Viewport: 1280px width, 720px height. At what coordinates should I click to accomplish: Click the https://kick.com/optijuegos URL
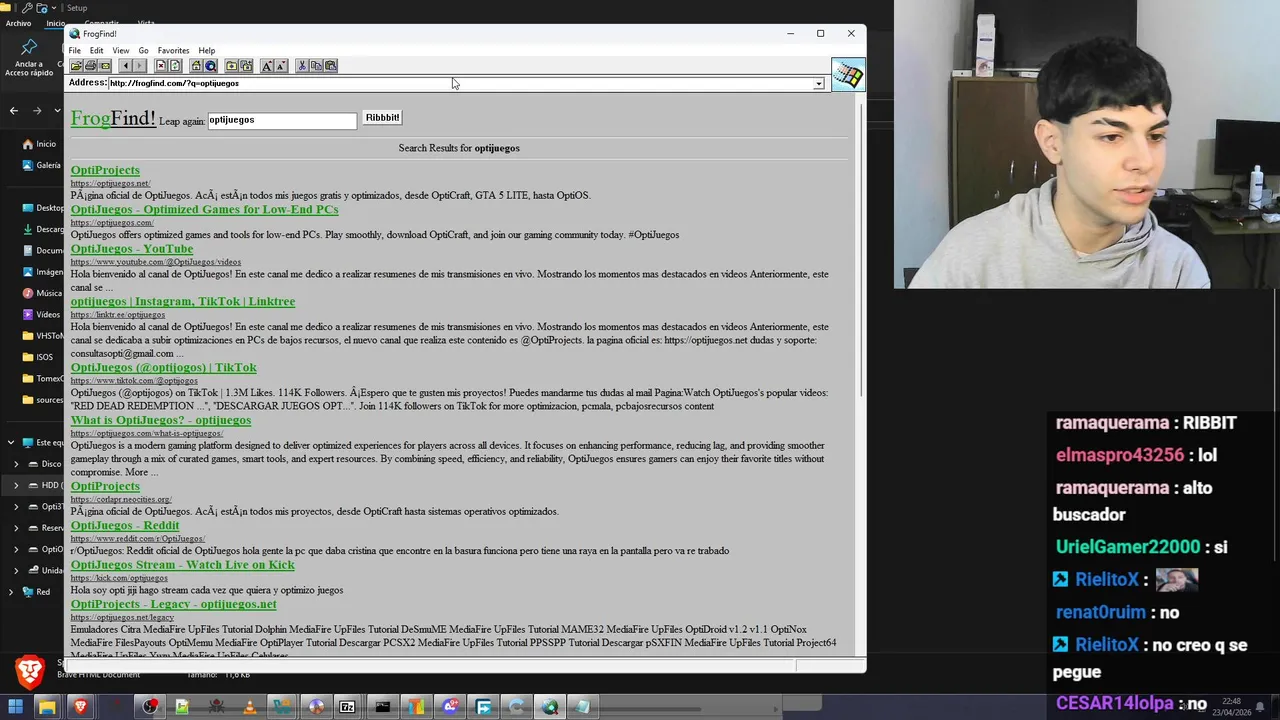click(119, 578)
